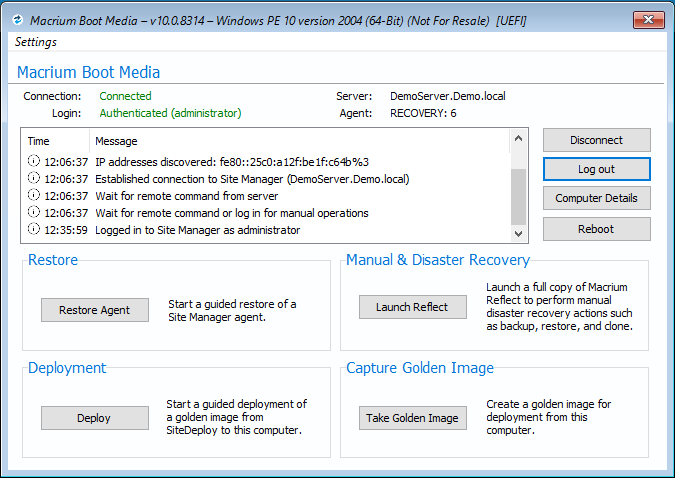Click the Message column header

click(300, 141)
